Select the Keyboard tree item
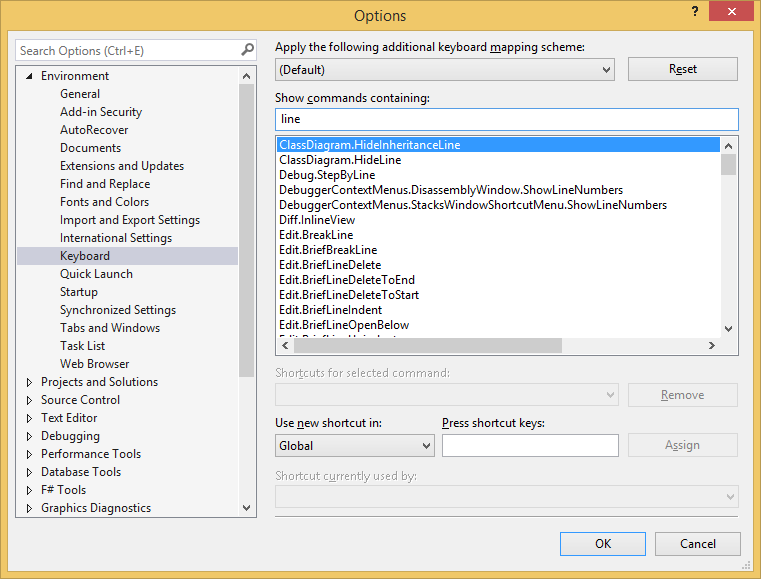This screenshot has width=761, height=579. coord(128,256)
